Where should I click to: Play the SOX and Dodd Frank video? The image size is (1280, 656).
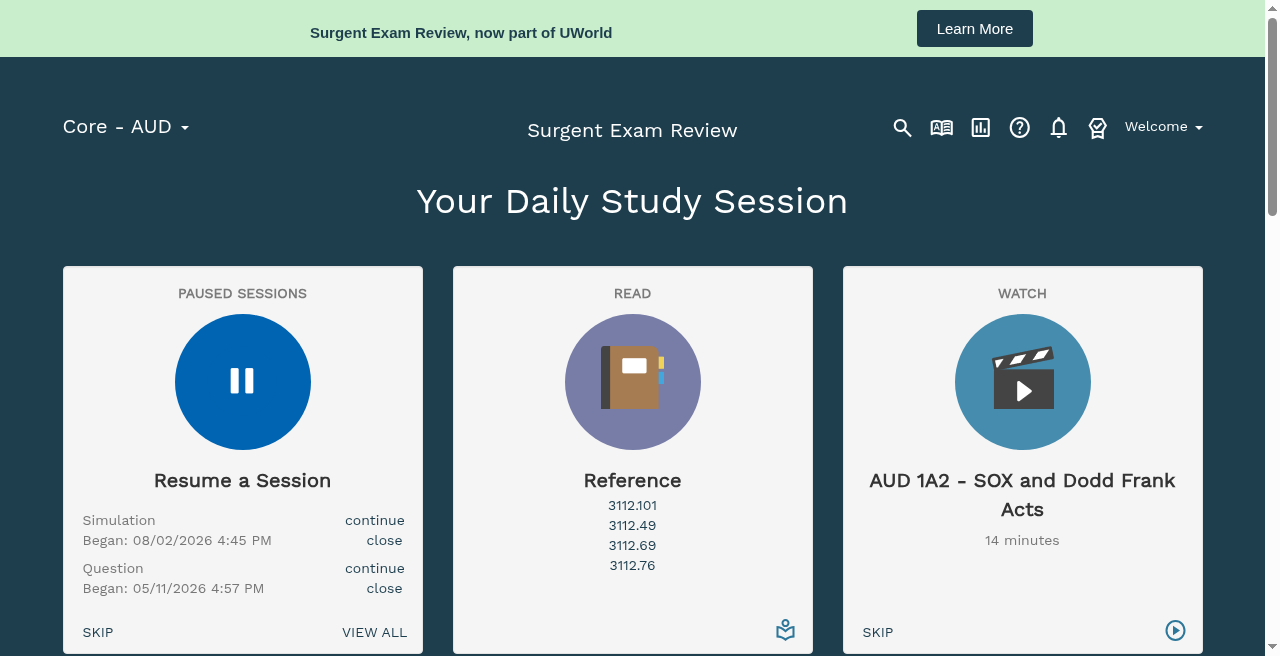point(1175,630)
